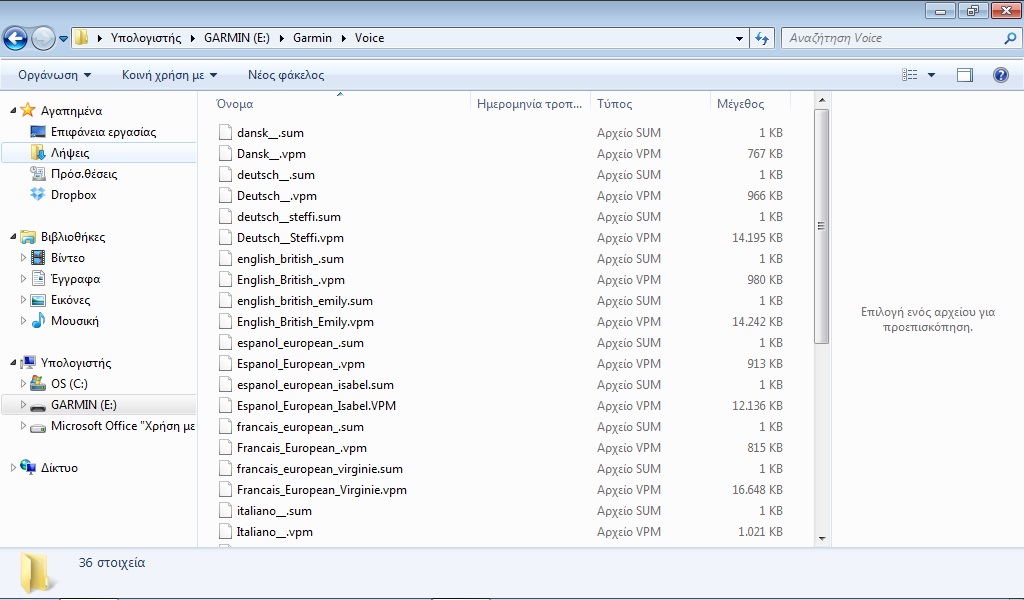Screen dimensions: 1024x600
Task: Click the search magnifier icon
Action: tap(1010, 39)
